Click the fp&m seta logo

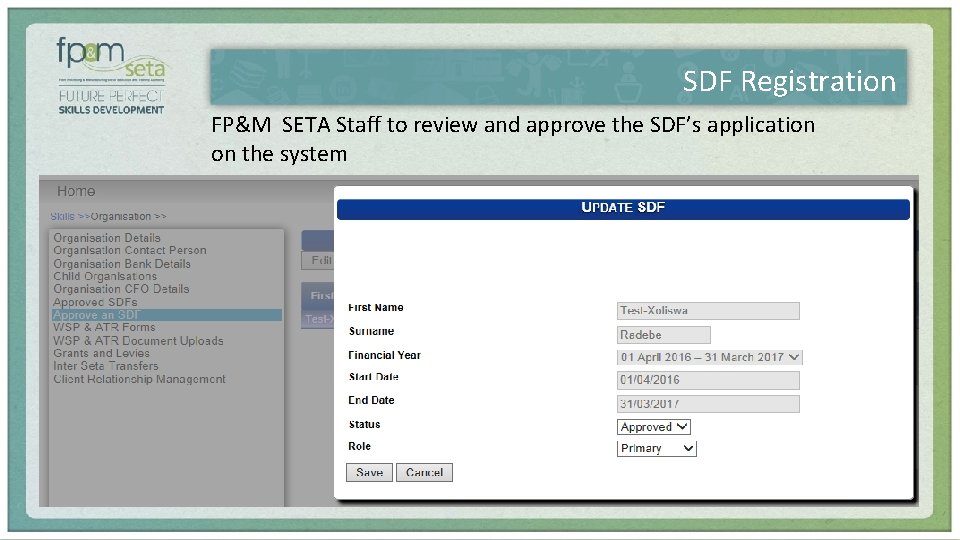(x=111, y=76)
